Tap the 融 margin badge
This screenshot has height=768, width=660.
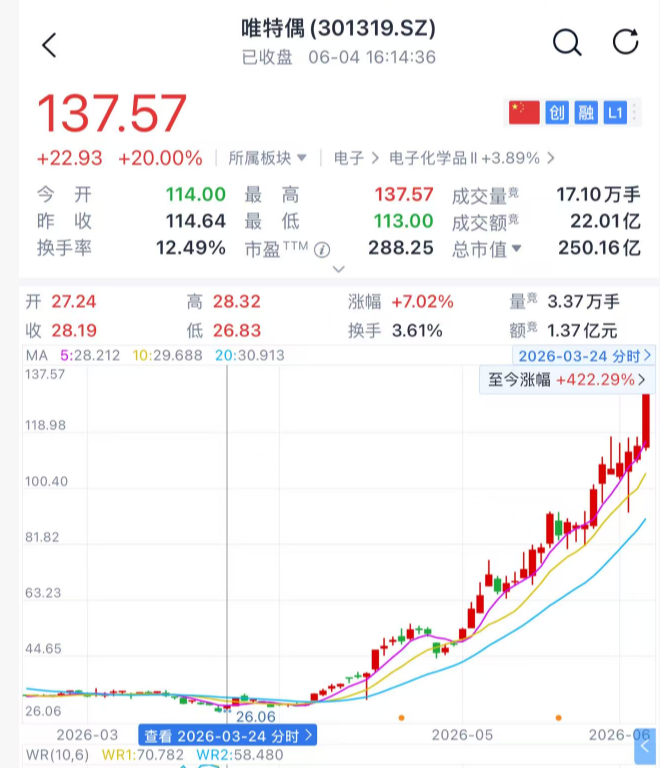[x=586, y=113]
